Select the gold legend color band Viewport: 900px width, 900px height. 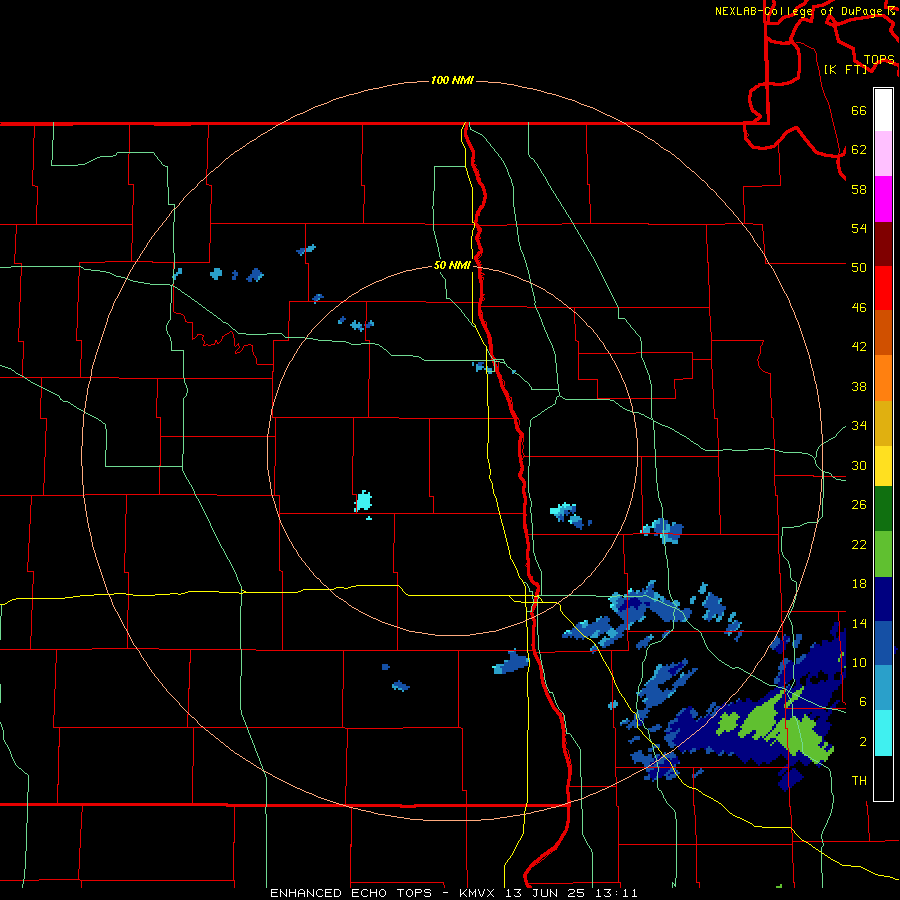click(883, 423)
